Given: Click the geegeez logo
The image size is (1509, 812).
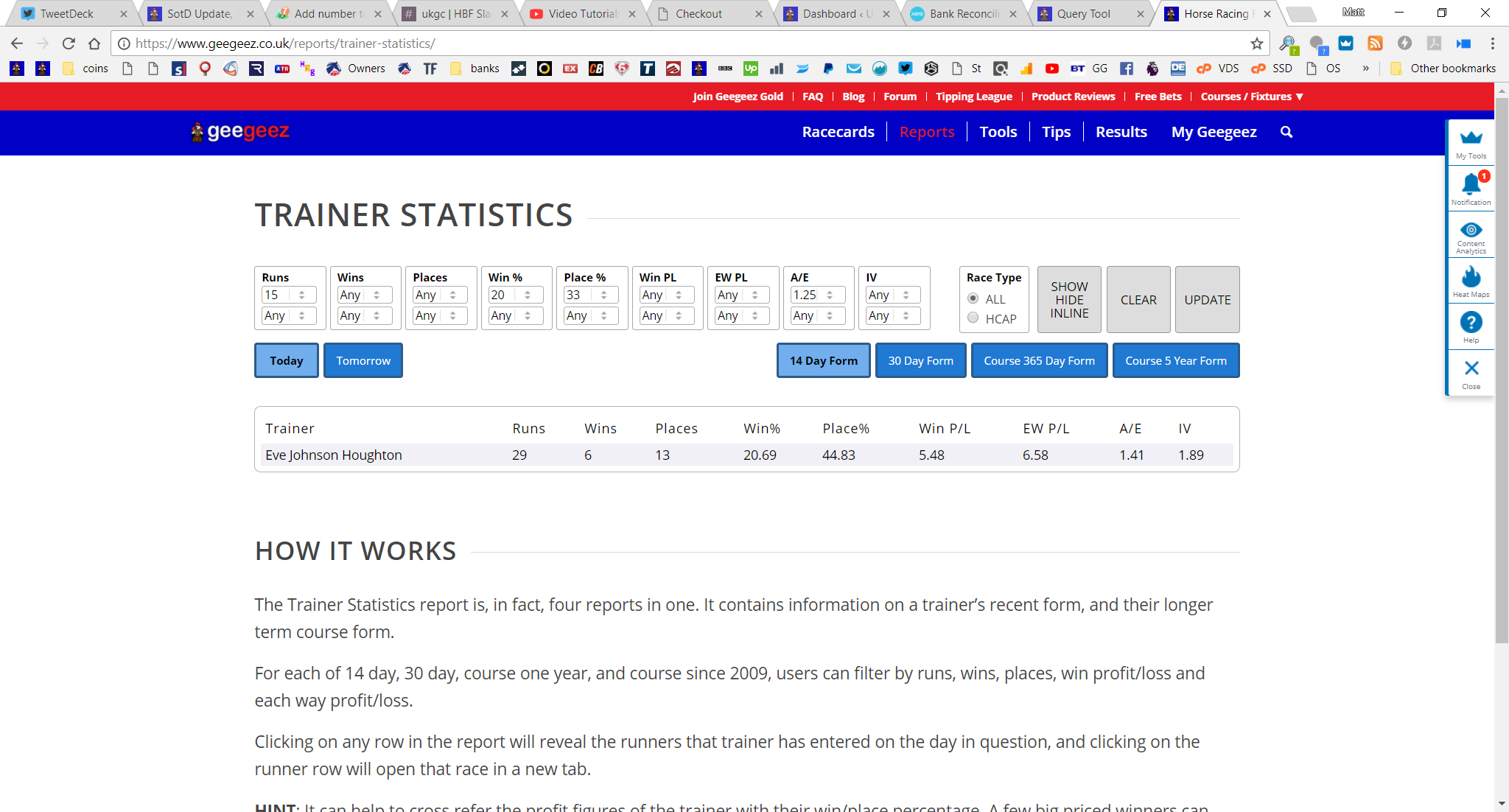Looking at the screenshot, I should [240, 132].
